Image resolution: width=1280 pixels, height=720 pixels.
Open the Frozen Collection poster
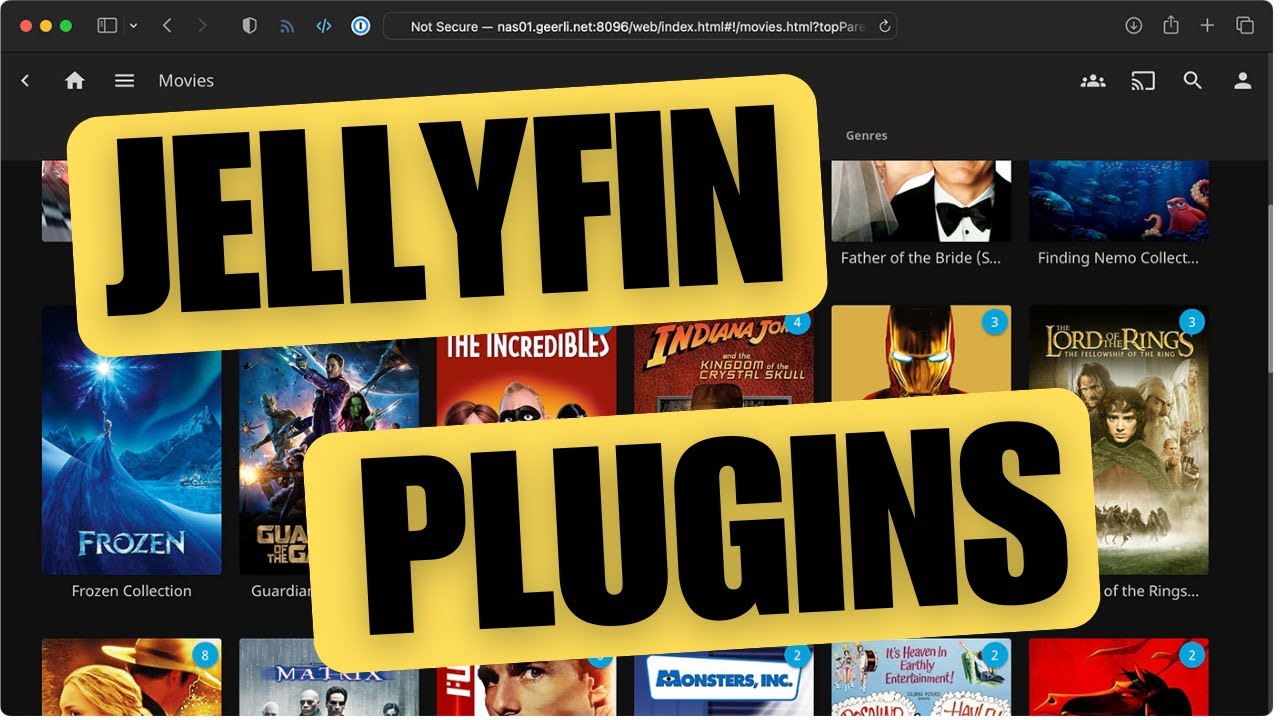click(x=132, y=440)
